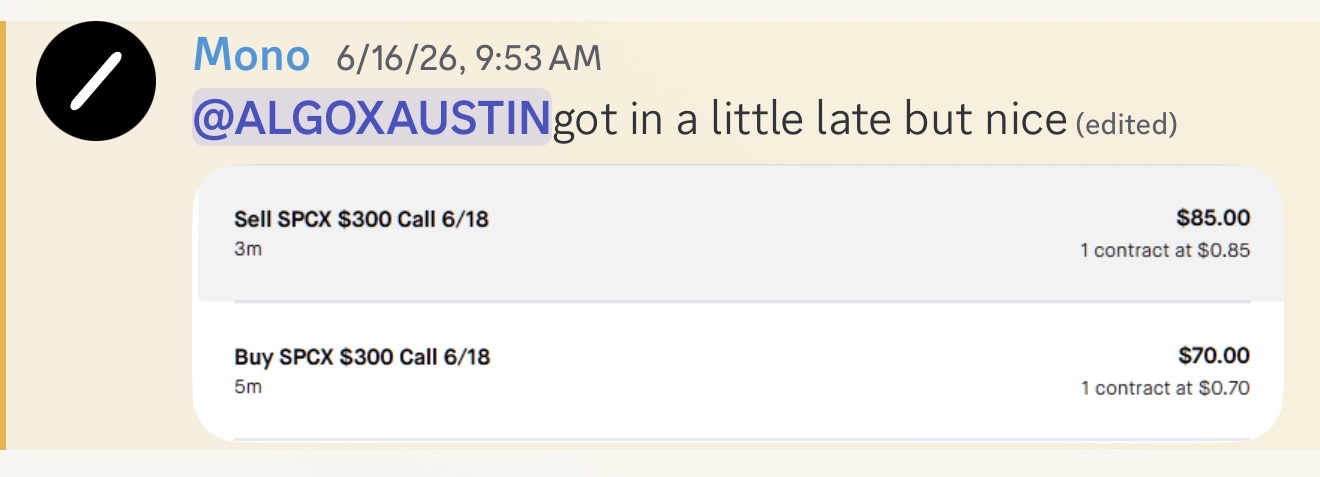Screen dimensions: 1320x477
Task: Click the $85.00 sell amount
Action: click(1213, 217)
